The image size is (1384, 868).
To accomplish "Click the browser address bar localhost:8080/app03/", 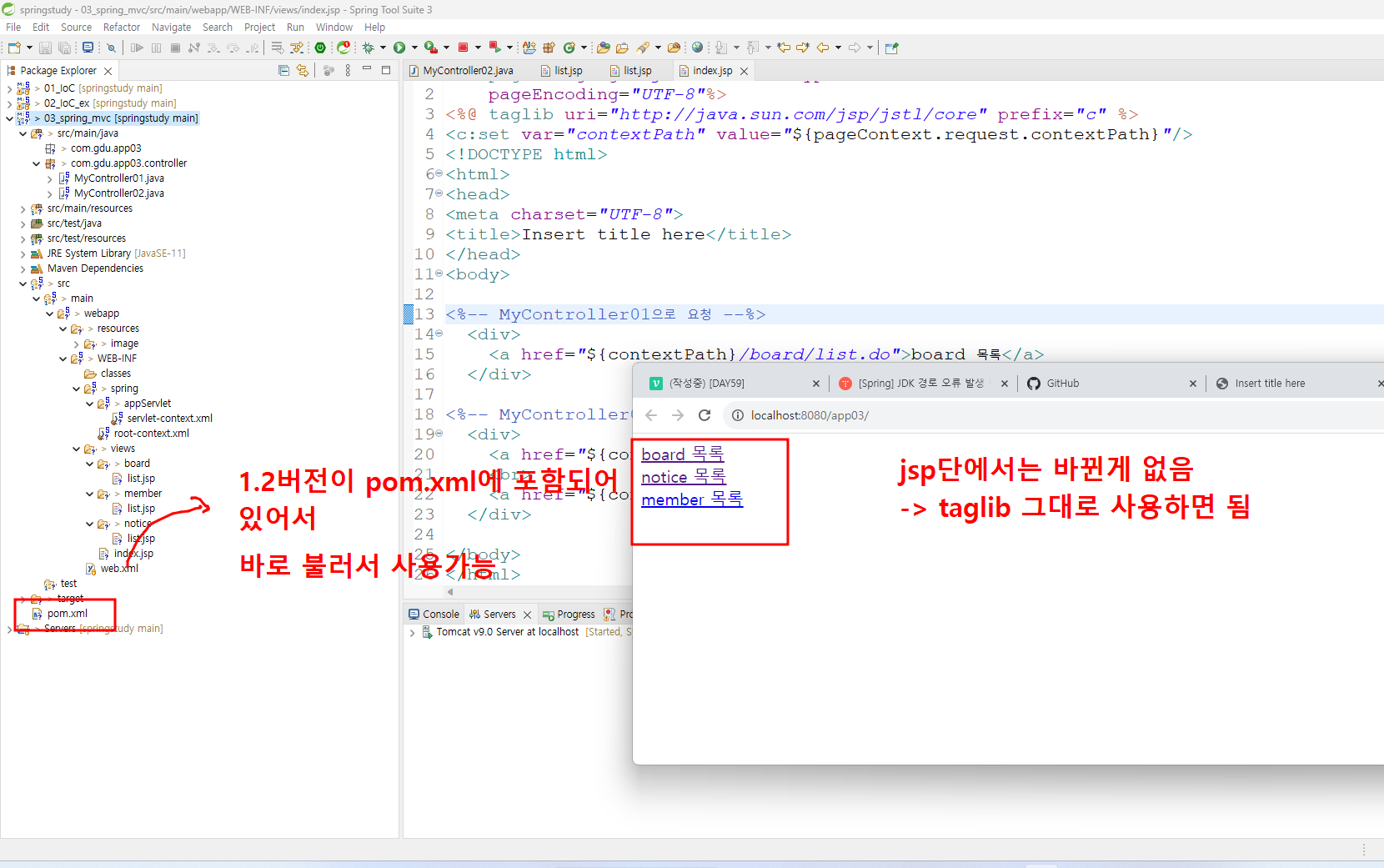I will pyautogui.click(x=810, y=415).
